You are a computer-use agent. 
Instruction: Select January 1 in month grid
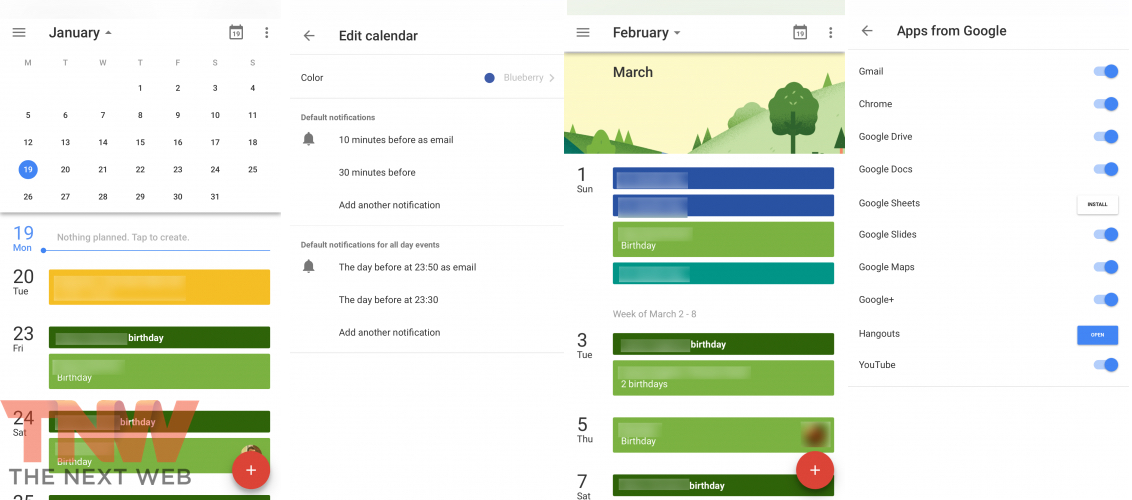point(140,88)
